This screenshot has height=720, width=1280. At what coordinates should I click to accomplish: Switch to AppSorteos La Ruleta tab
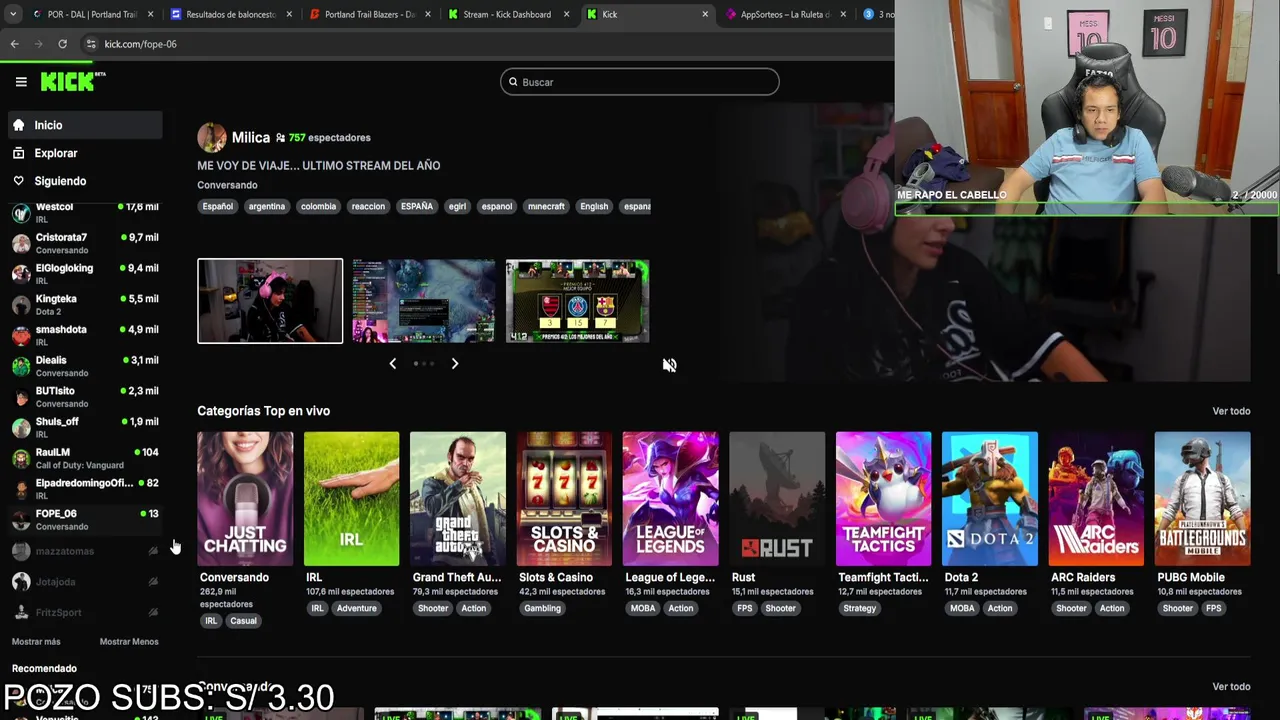coord(786,14)
